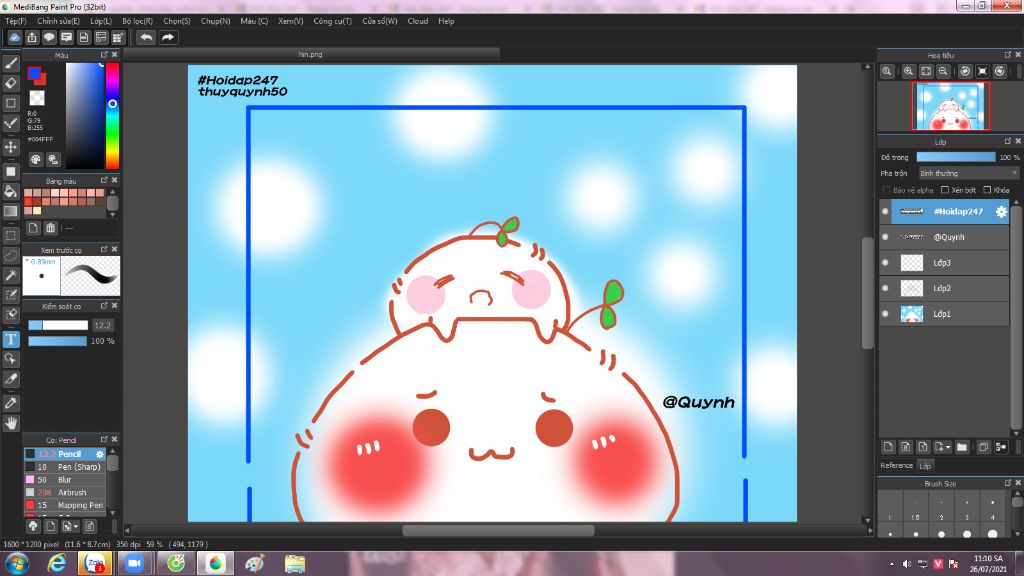Screen dimensions: 1024x576
Task: Select the Bucket fill tool
Action: click(x=10, y=191)
